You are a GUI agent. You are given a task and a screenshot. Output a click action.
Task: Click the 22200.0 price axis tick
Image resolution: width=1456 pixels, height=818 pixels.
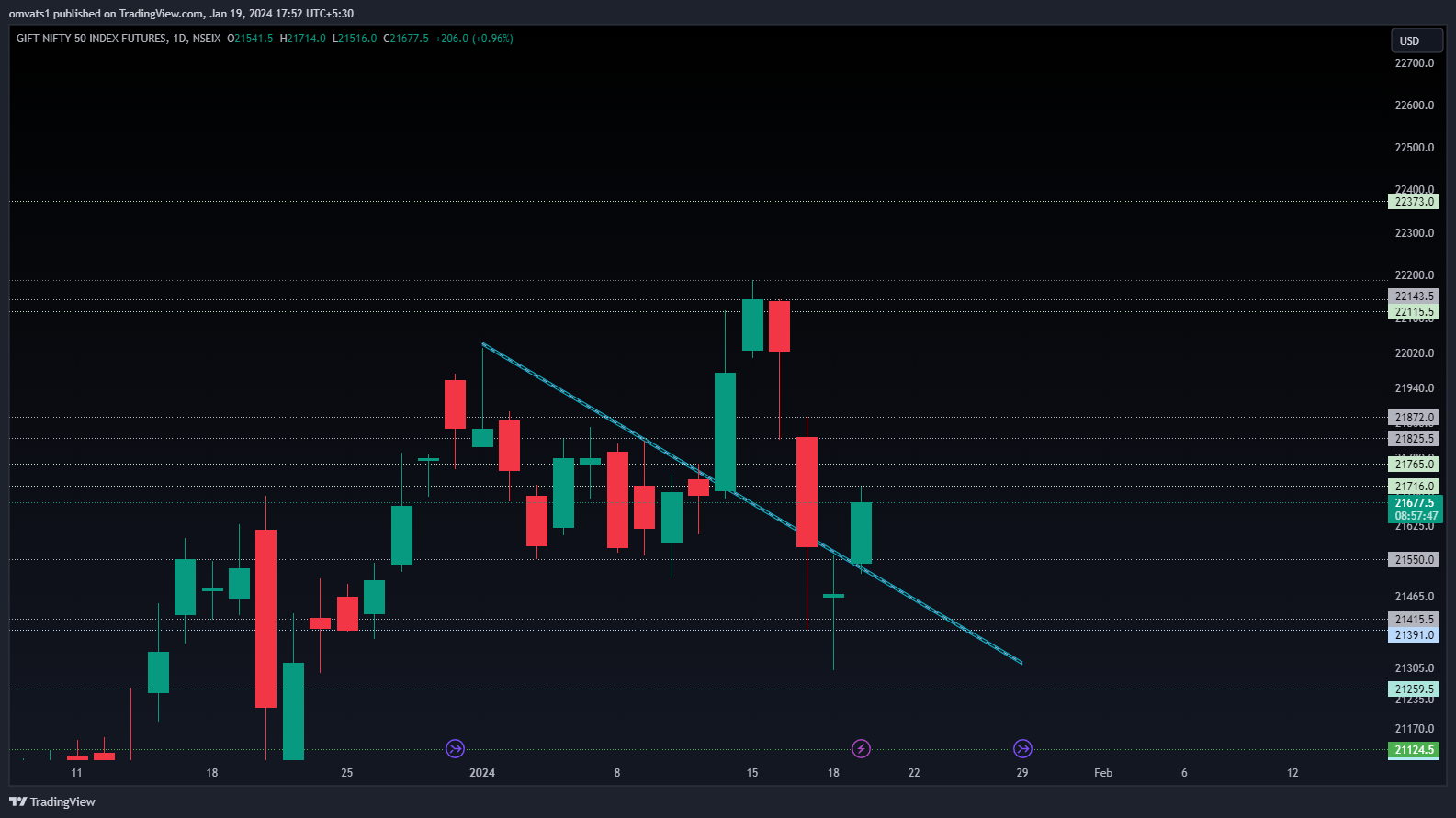(x=1414, y=275)
